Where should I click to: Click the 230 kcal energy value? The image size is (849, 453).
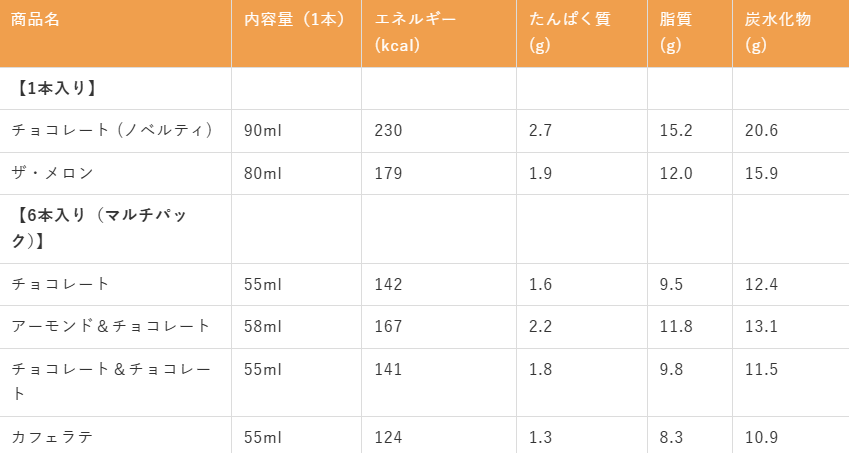(x=388, y=130)
